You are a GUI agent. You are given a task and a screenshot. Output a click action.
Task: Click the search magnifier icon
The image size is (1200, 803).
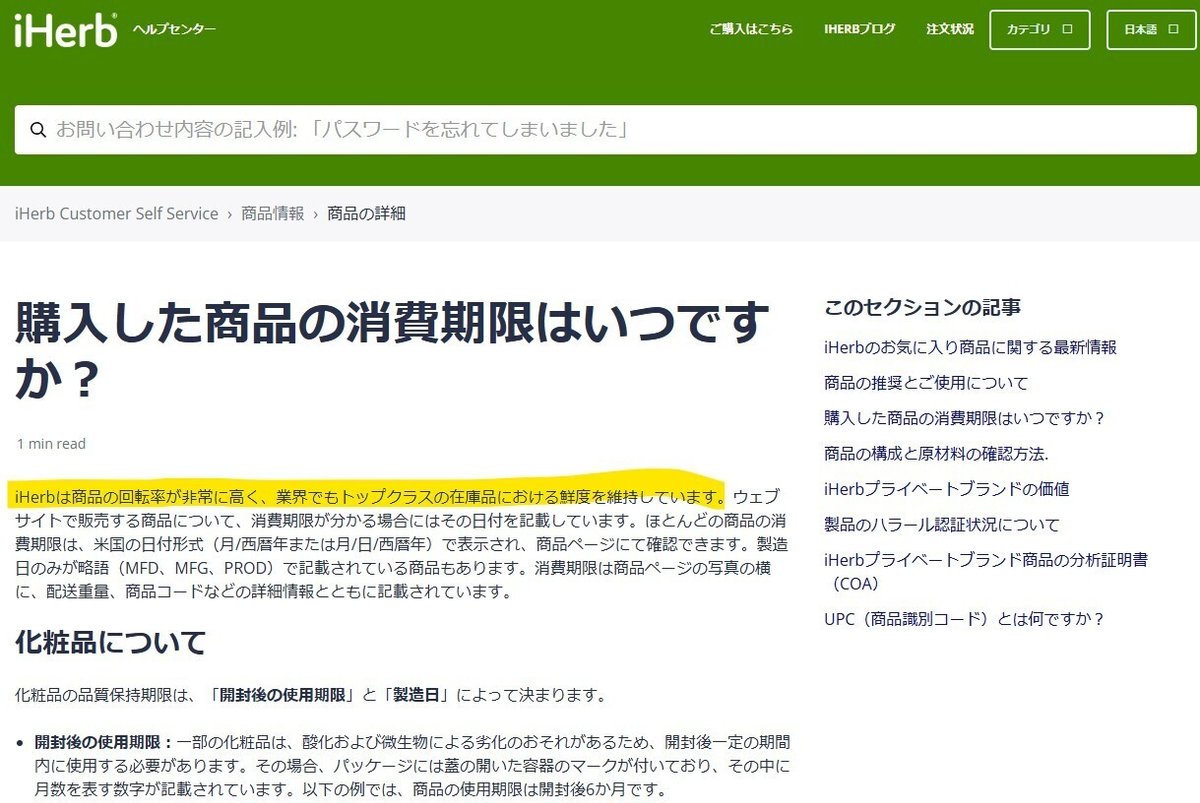click(38, 130)
